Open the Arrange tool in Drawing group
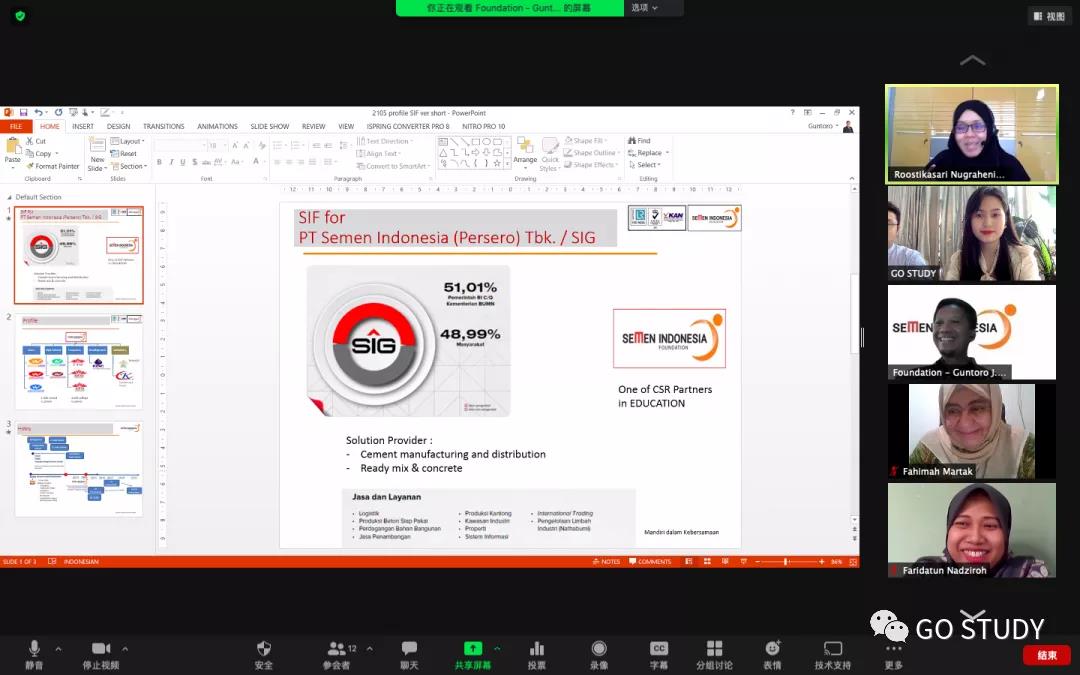Viewport: 1080px width, 675px height. [525, 152]
